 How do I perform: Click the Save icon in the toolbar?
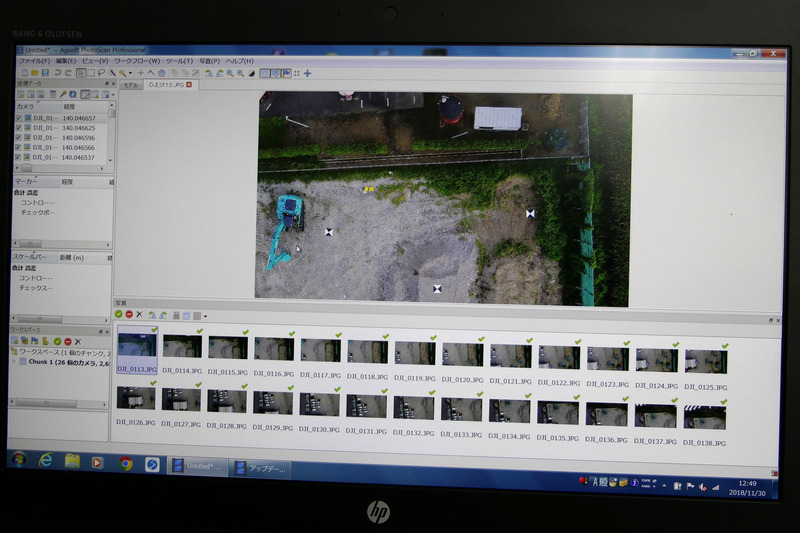[x=44, y=73]
